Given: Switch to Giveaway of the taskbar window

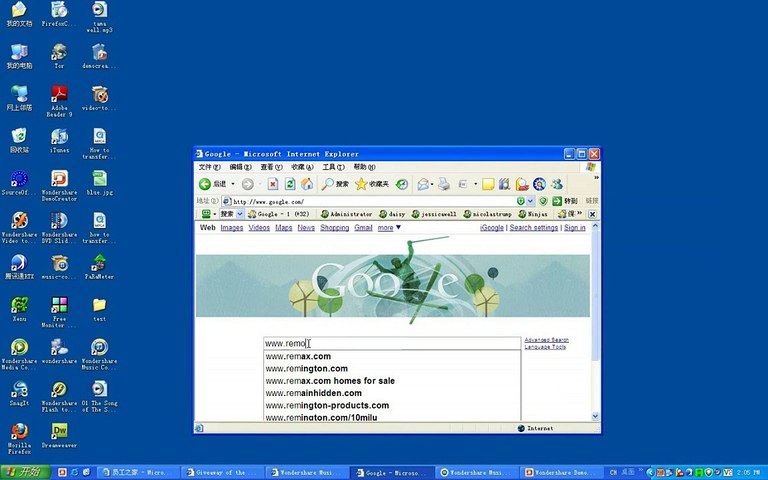Looking at the screenshot, I should [x=221, y=473].
